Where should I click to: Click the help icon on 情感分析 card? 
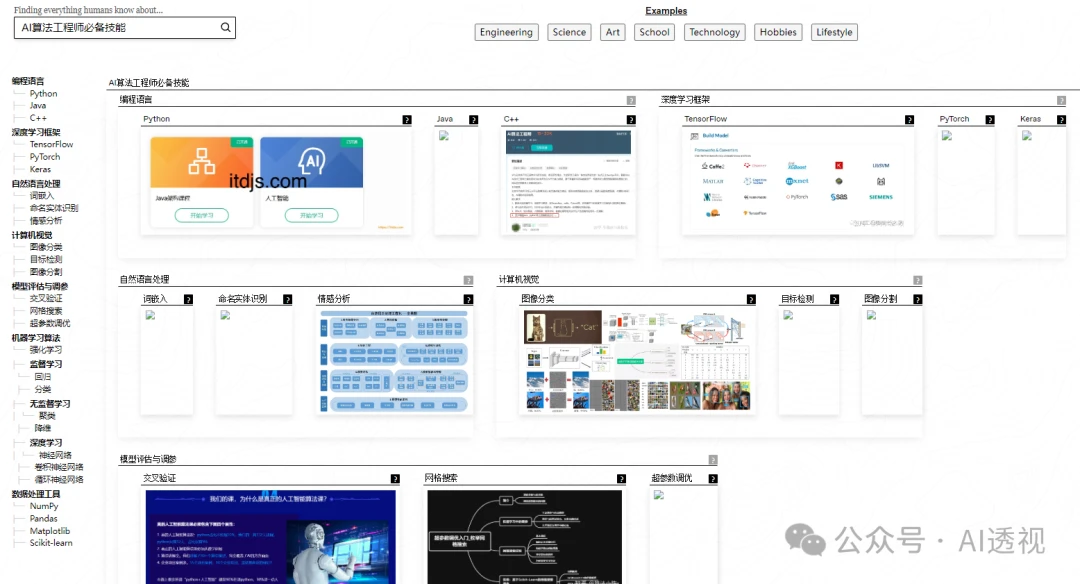(468, 300)
